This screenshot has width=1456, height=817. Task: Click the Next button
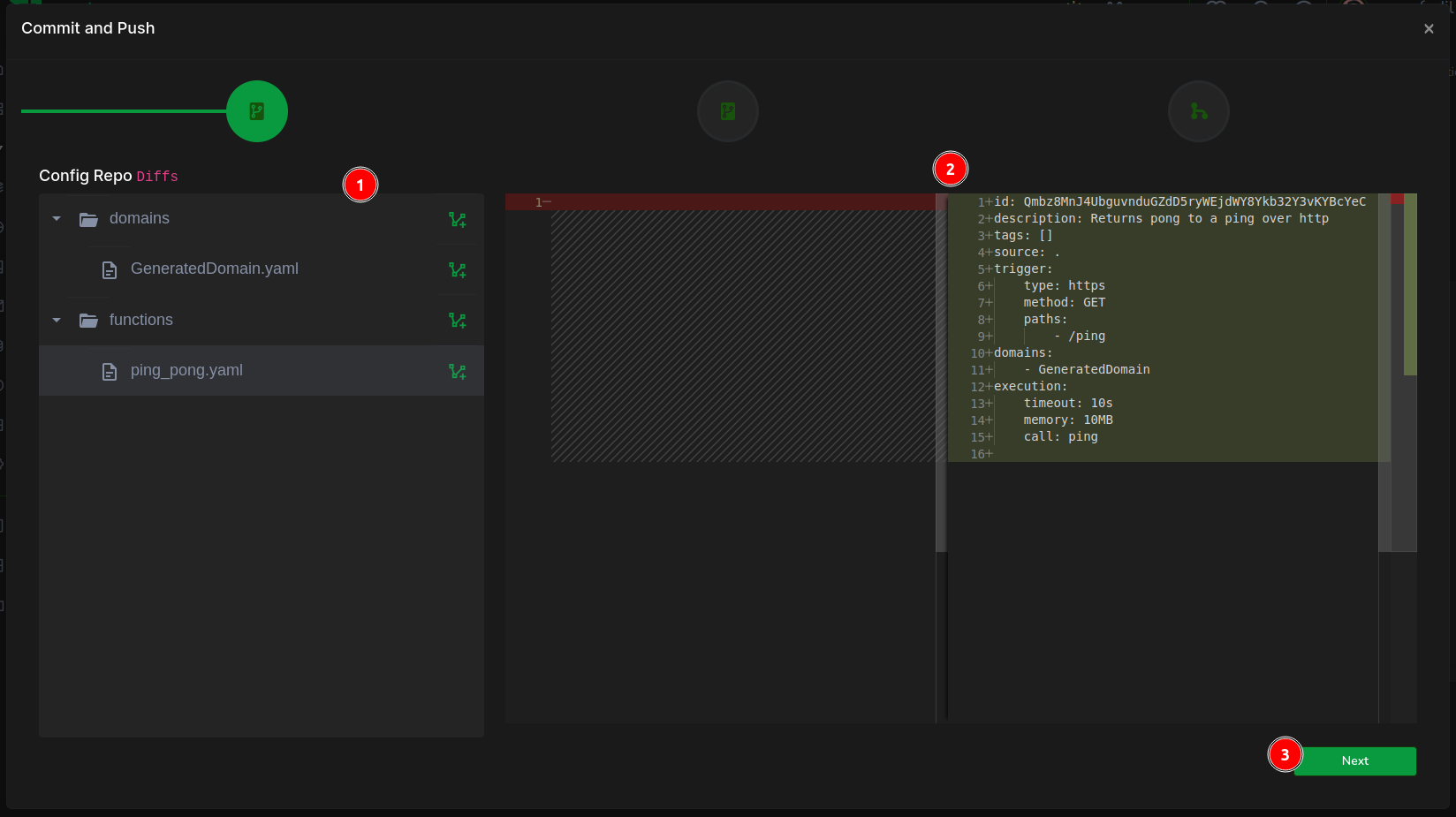(x=1354, y=760)
